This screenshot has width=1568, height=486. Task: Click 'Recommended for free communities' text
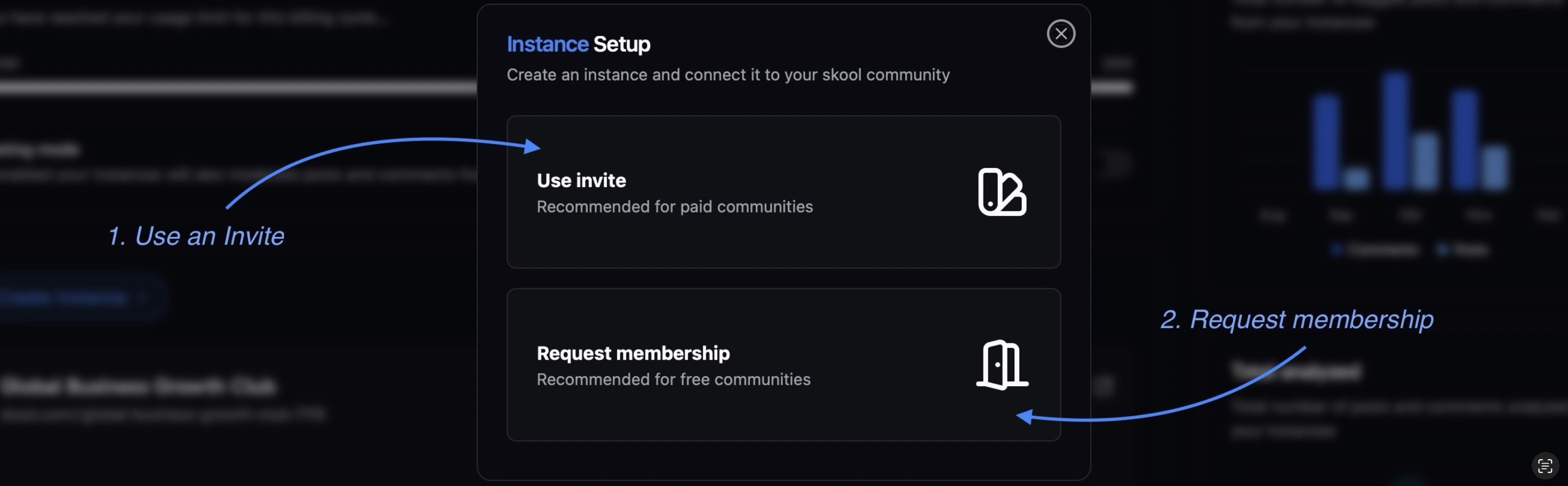(673, 379)
